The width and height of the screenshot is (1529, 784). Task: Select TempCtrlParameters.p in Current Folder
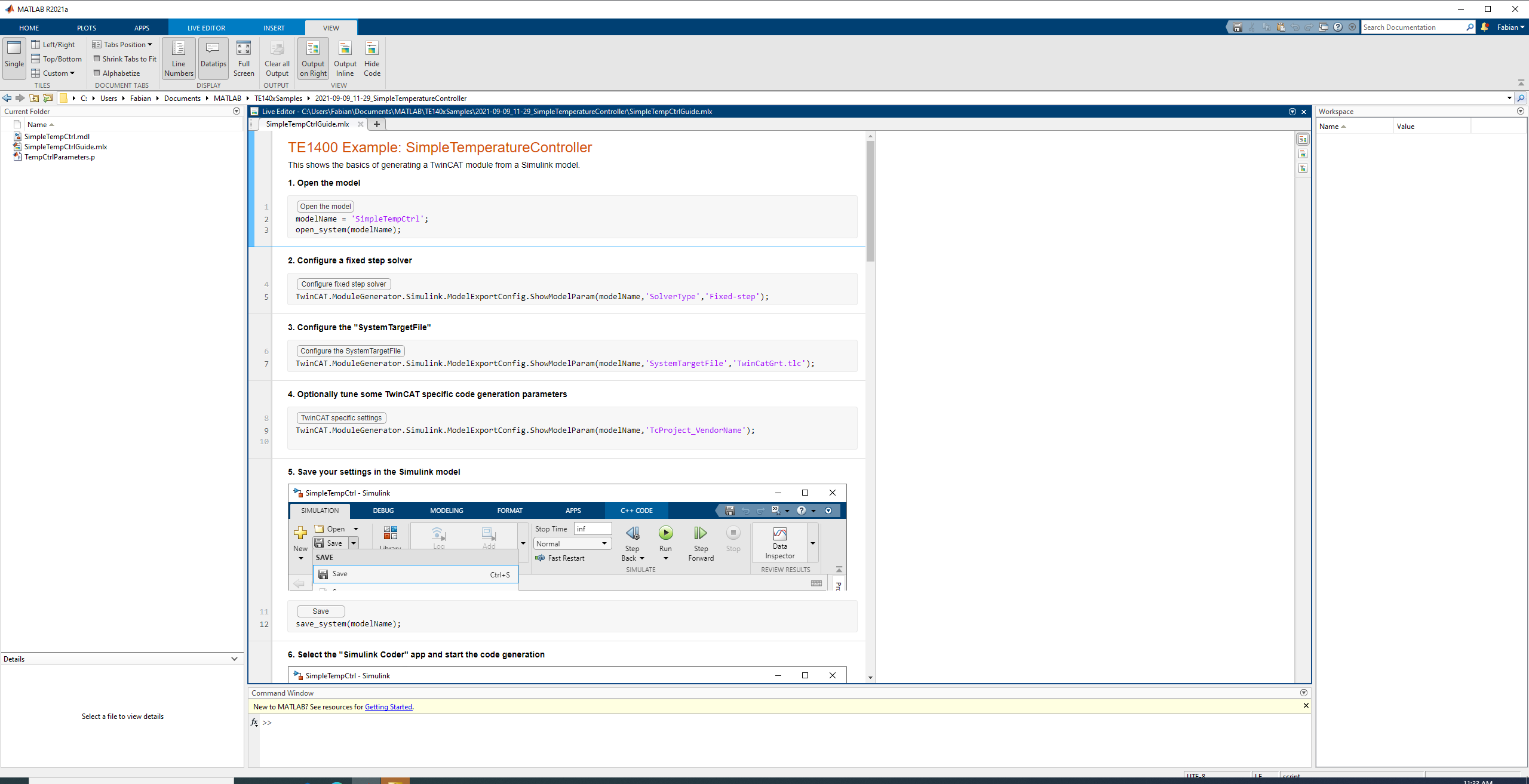59,157
